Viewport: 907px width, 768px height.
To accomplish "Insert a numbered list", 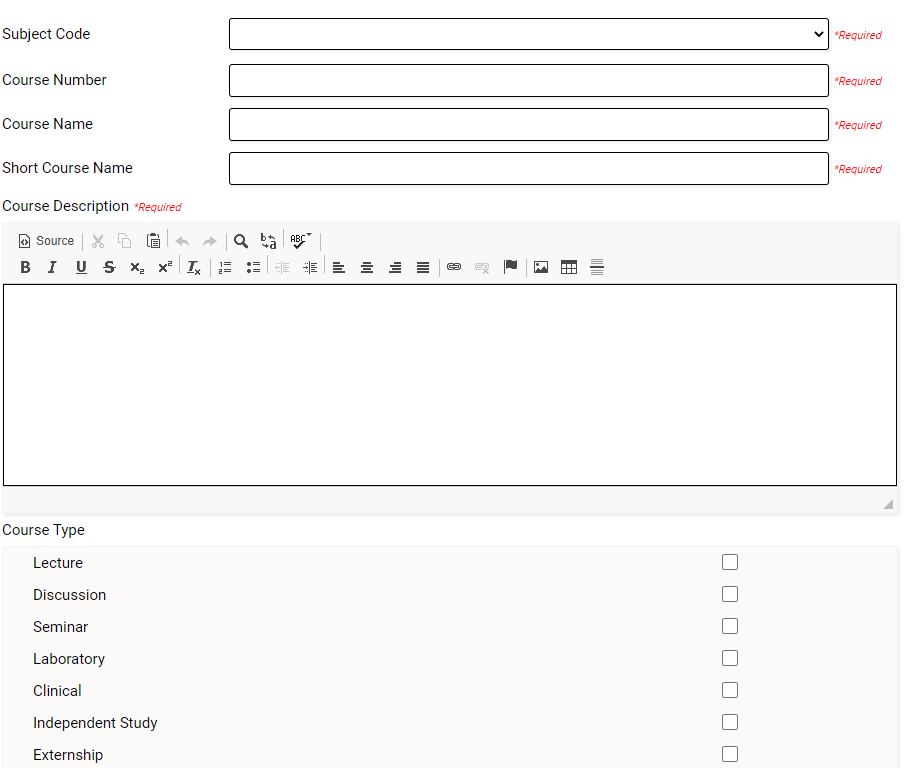I will pyautogui.click(x=225, y=266).
